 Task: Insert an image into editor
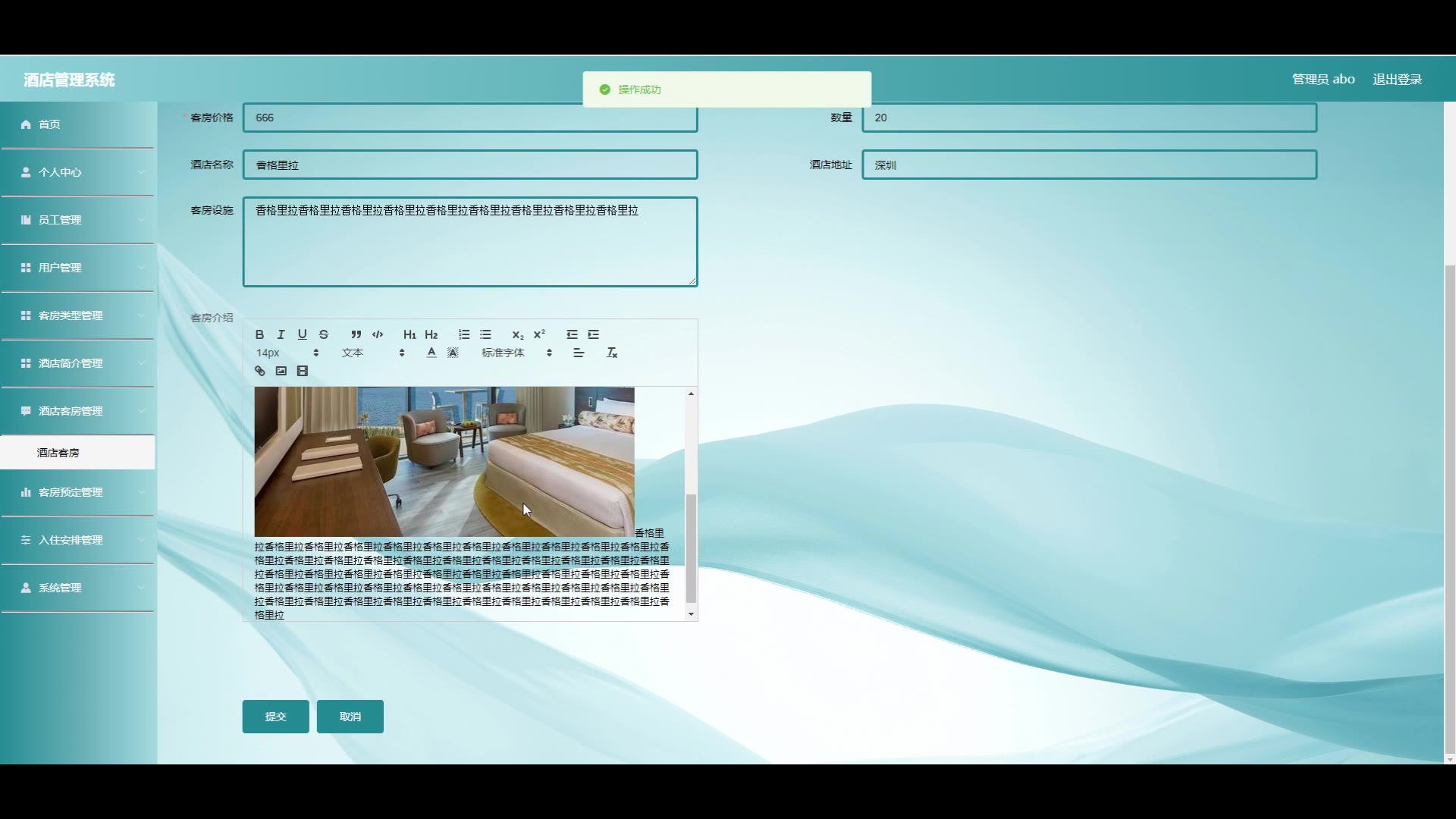click(281, 371)
